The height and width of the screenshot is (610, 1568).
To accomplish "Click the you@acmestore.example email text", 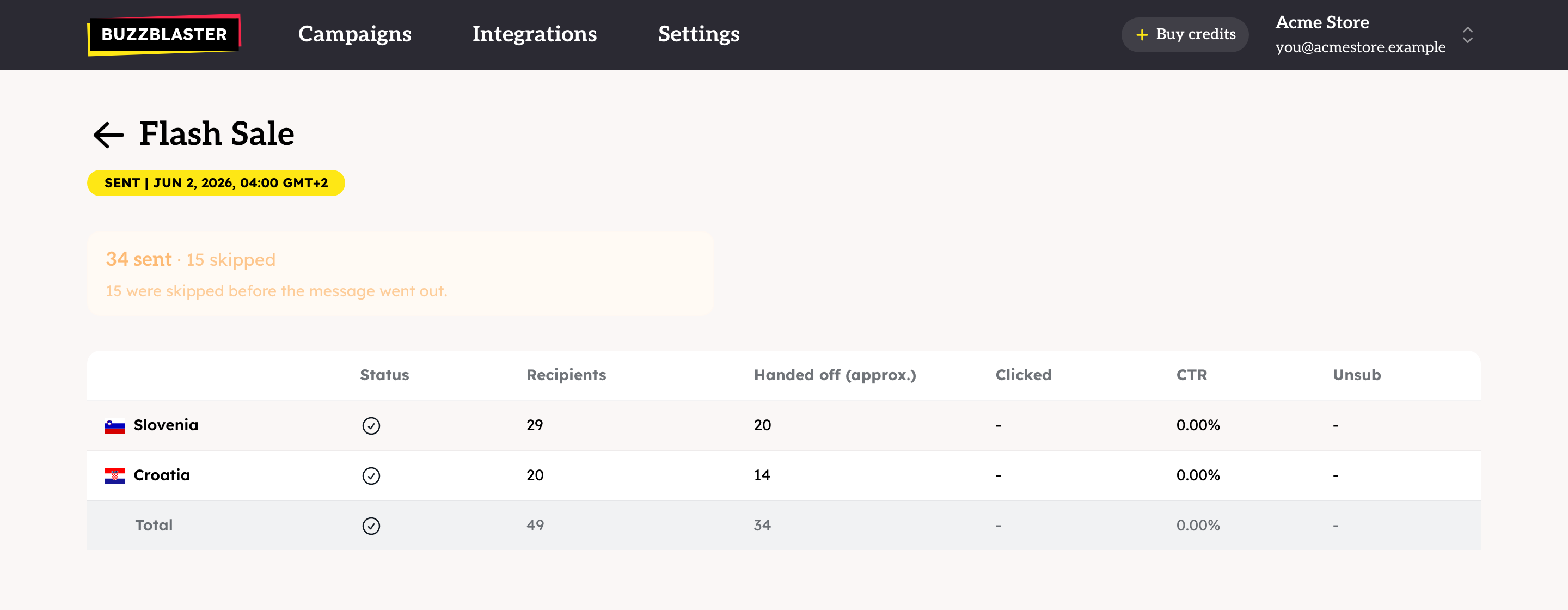I will coord(1360,47).
